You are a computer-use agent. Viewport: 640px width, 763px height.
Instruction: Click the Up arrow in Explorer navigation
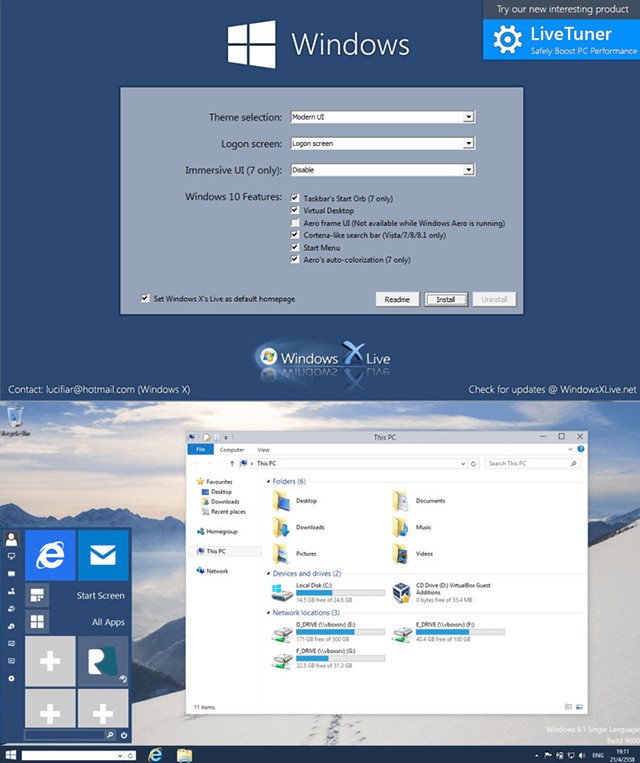[232, 463]
